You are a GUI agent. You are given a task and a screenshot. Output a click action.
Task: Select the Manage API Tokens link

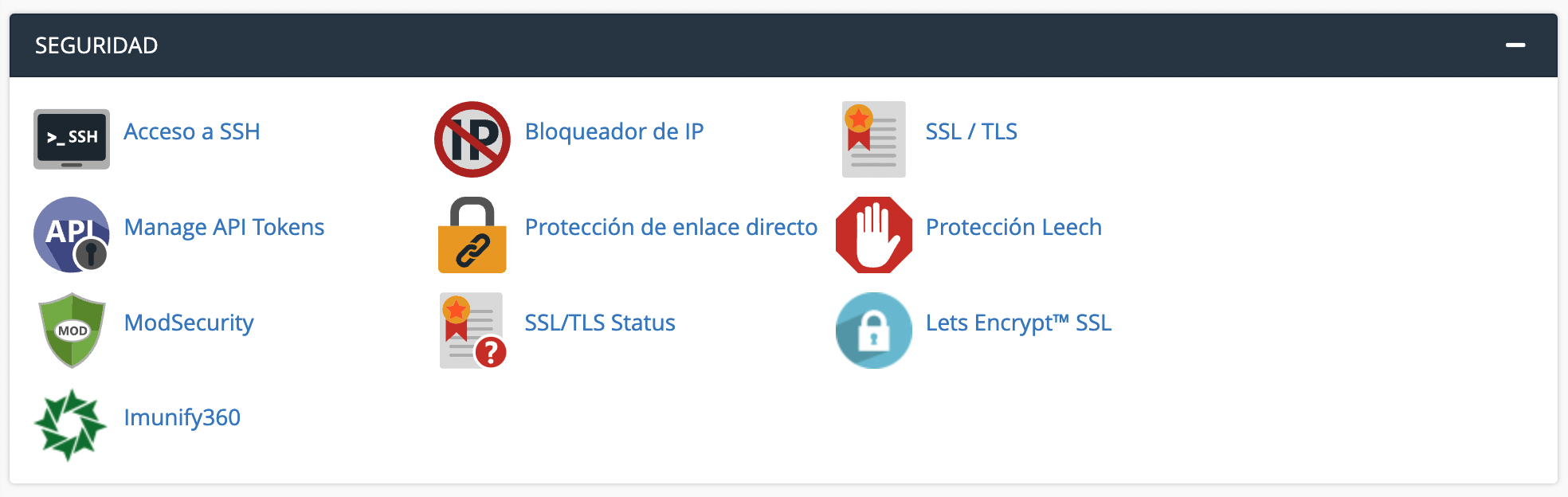coord(224,227)
